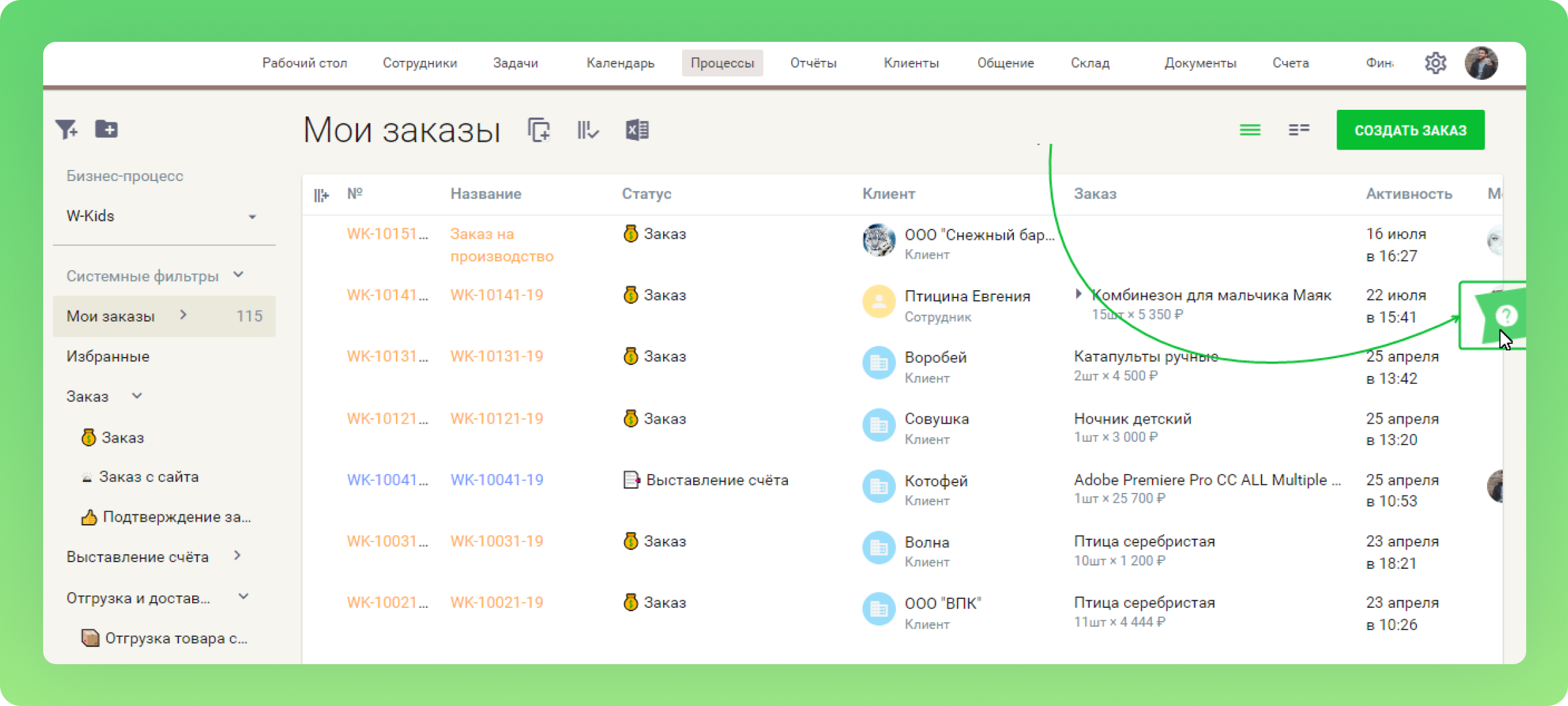The width and height of the screenshot is (1568, 706).
Task: Open column settings icon near title
Action: pos(588,130)
